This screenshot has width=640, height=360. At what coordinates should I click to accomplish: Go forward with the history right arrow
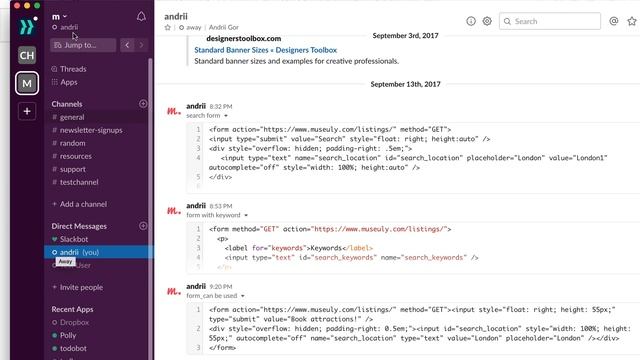[141, 45]
